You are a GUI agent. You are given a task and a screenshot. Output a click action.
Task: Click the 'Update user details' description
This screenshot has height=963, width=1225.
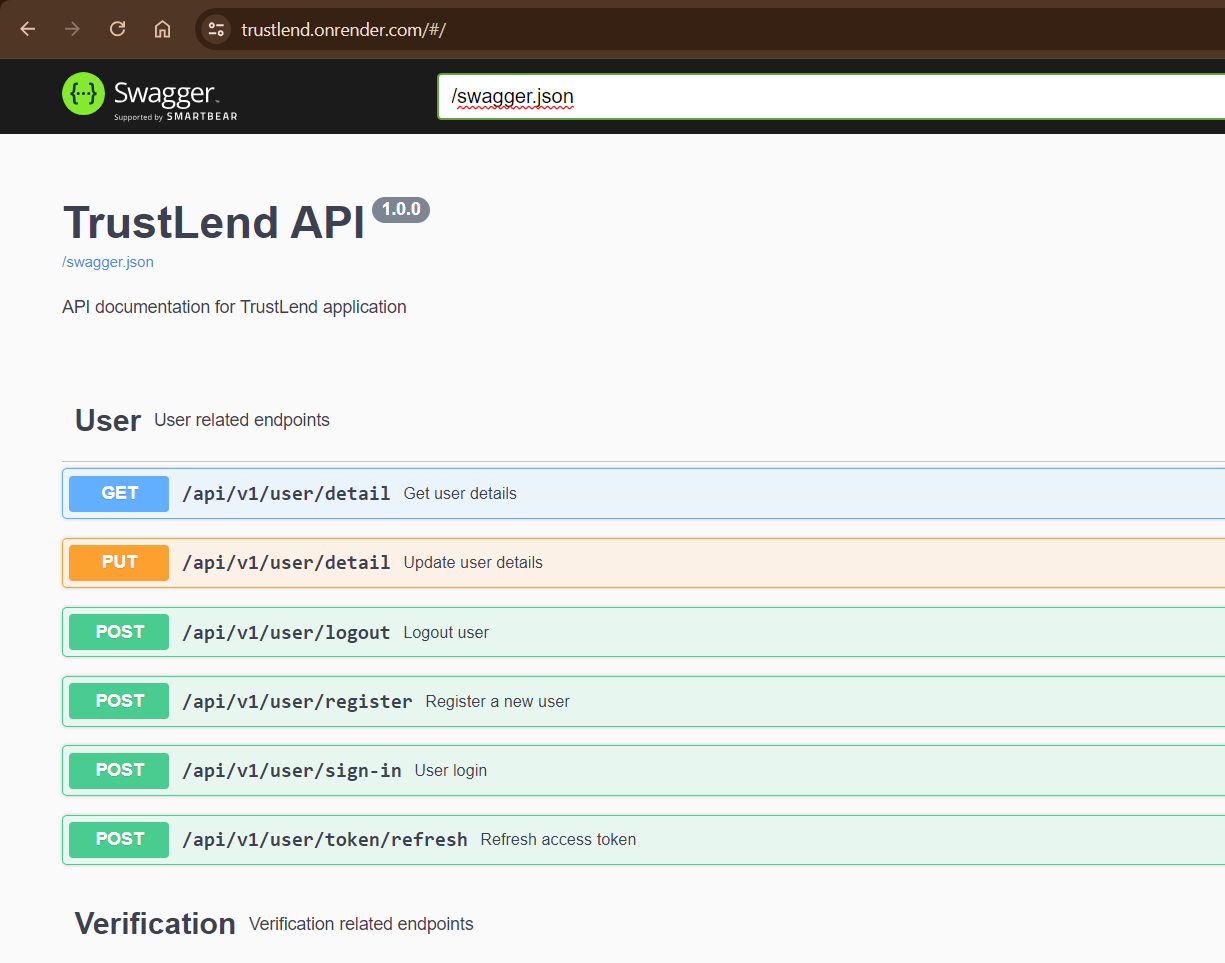(473, 562)
